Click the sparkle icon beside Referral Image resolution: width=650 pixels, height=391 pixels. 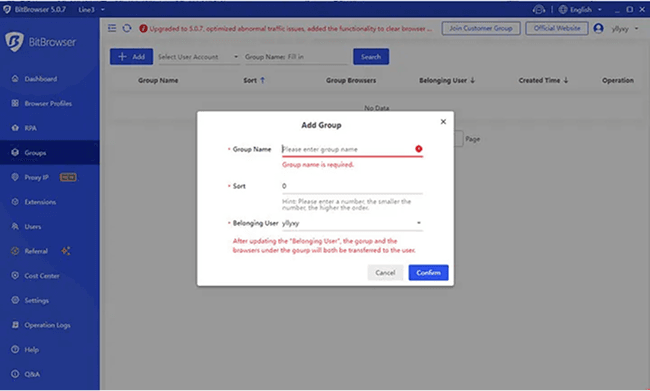coord(66,250)
